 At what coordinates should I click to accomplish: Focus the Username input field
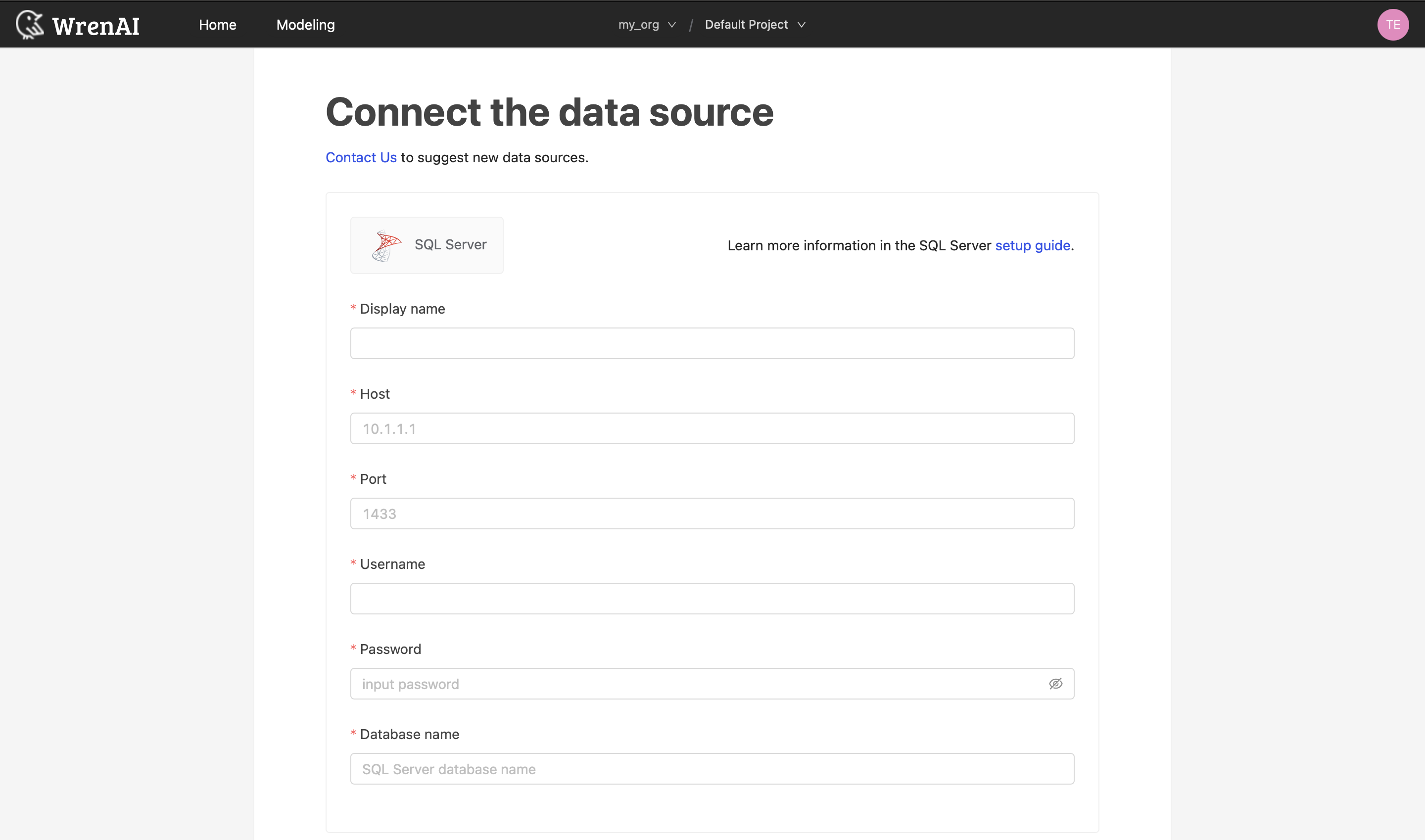click(x=712, y=598)
